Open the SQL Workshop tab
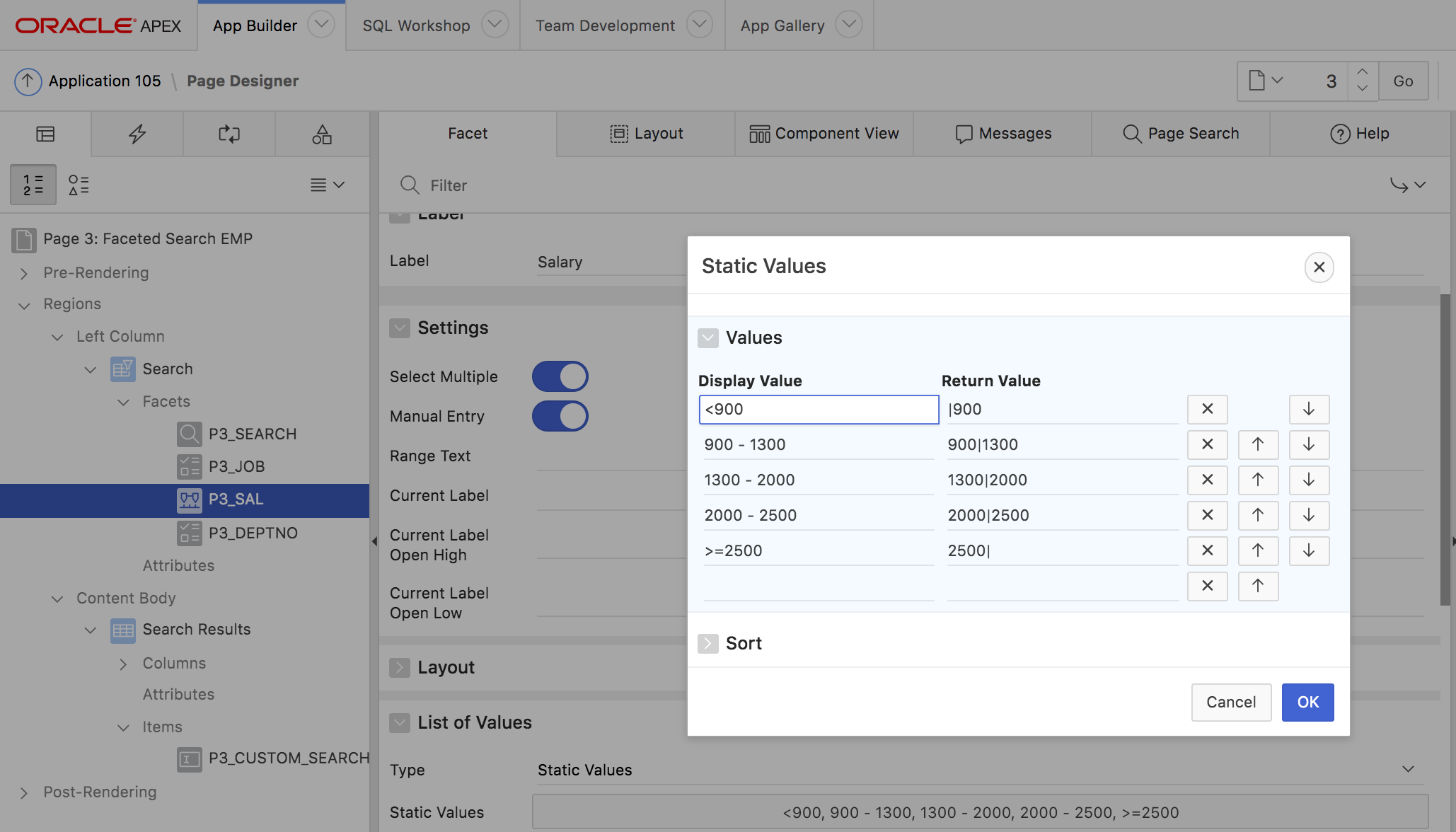This screenshot has height=832, width=1456. 416,25
